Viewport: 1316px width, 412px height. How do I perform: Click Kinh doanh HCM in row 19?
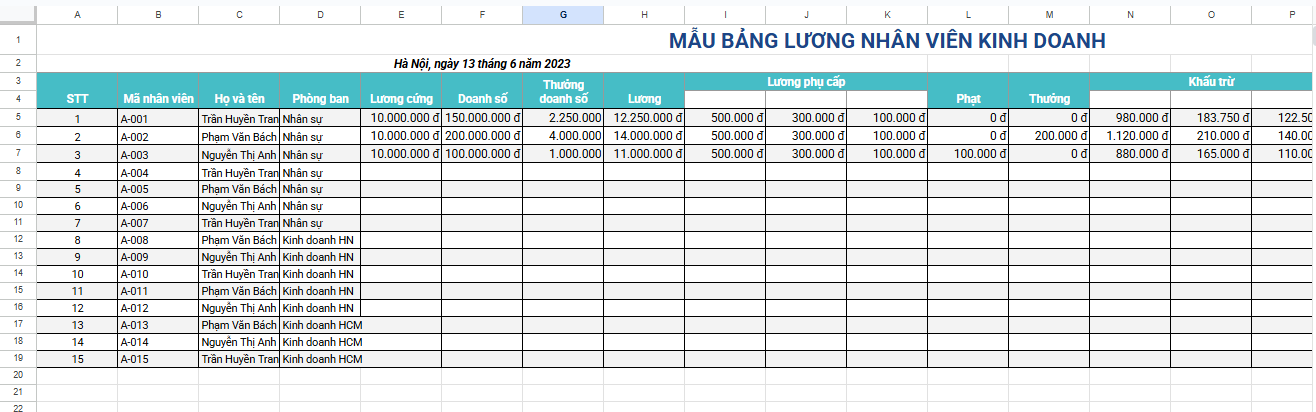(320, 358)
